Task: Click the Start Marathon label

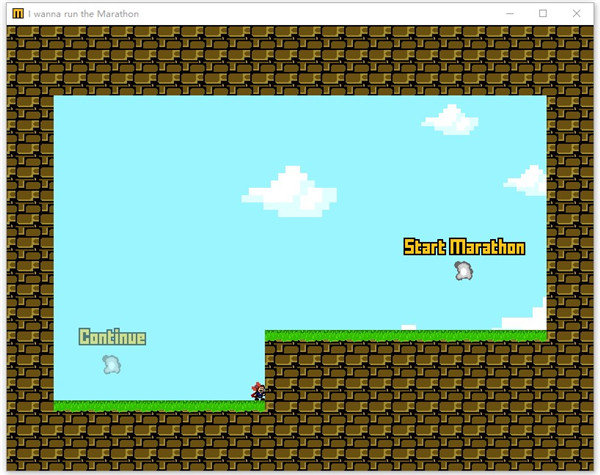Action: pyautogui.click(x=464, y=246)
